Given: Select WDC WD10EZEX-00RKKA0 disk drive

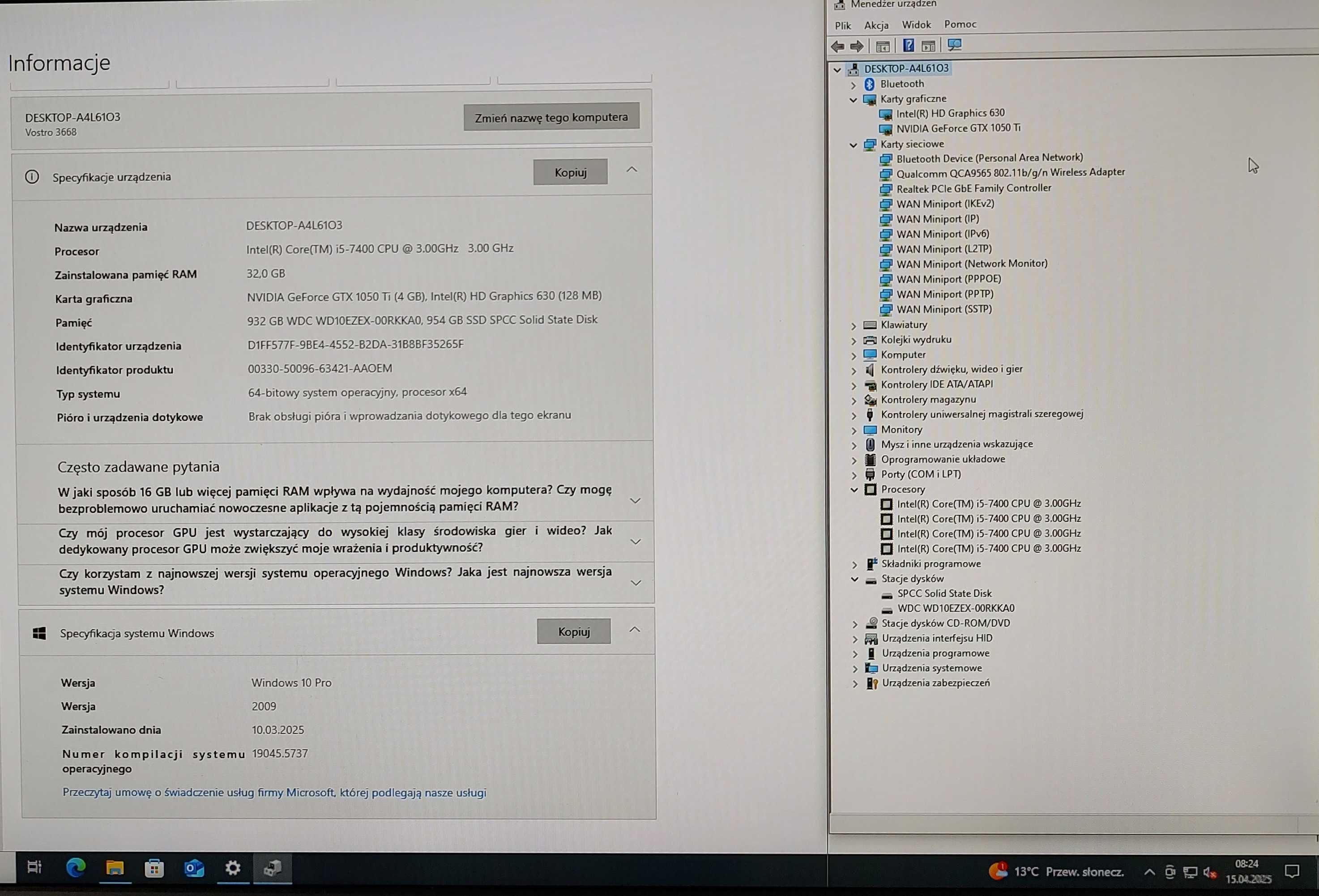Looking at the screenshot, I should point(956,608).
